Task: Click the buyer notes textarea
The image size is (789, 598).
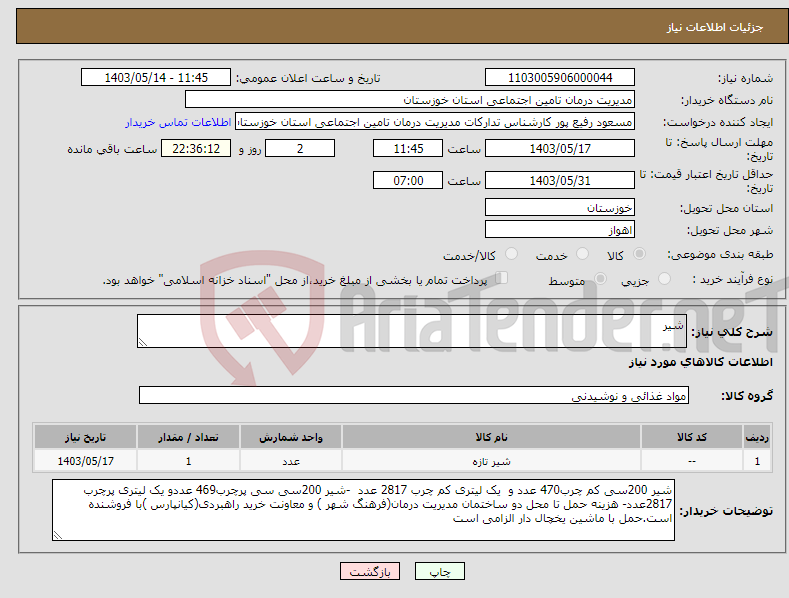Action: [363, 510]
